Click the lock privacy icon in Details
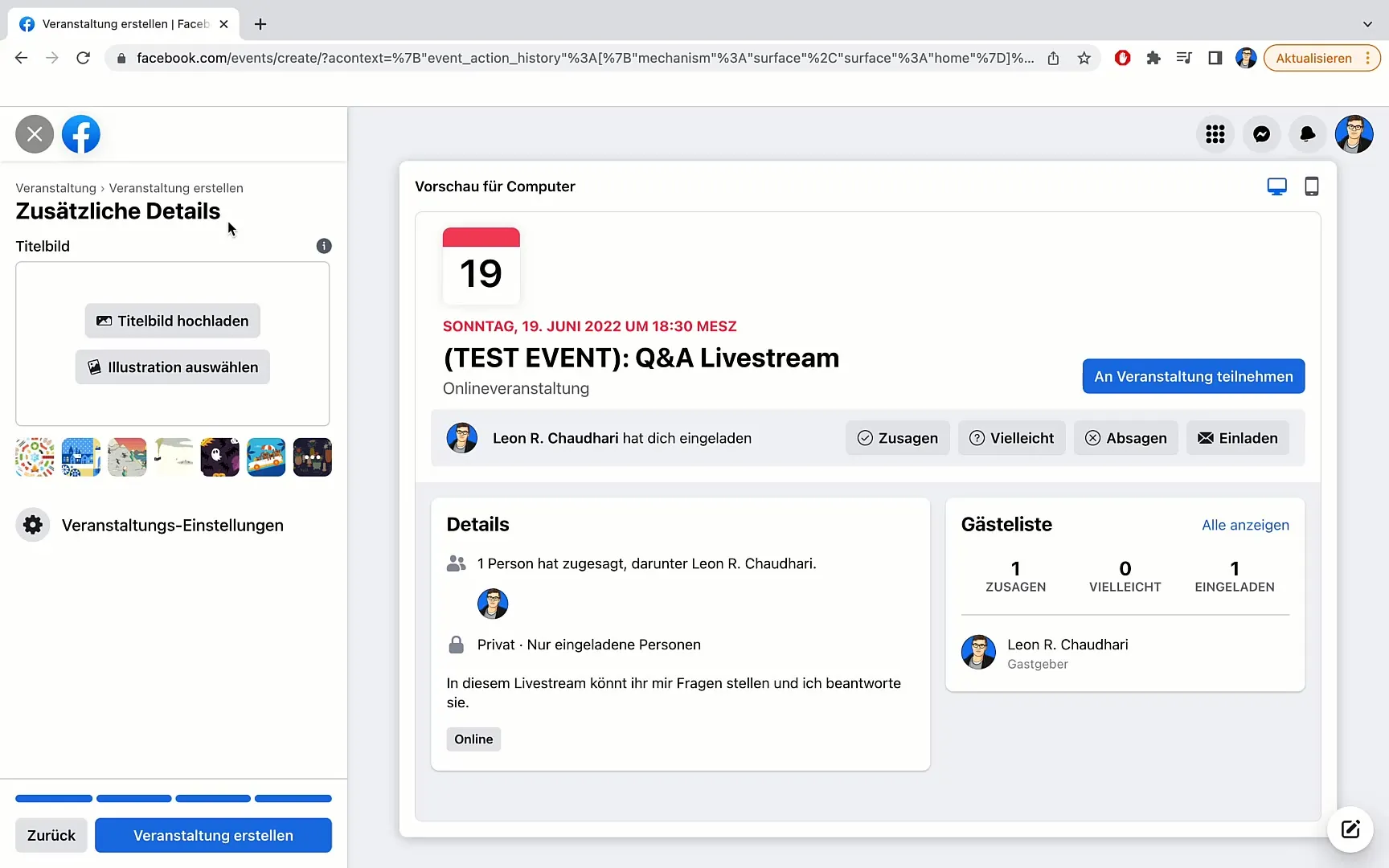The width and height of the screenshot is (1389, 868). 456,645
